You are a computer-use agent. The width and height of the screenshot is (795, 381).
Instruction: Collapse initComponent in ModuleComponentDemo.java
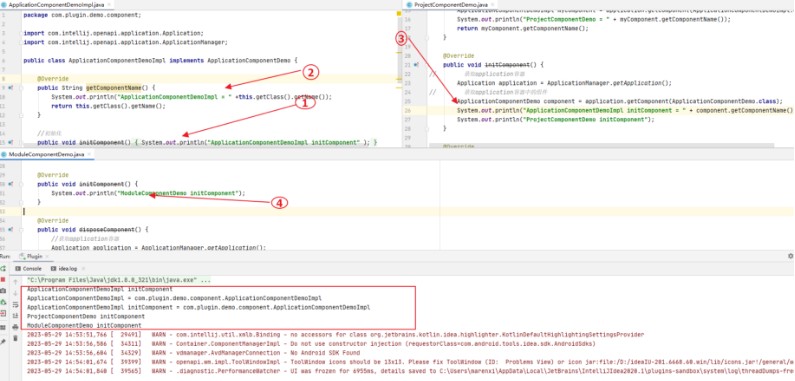click(21, 184)
